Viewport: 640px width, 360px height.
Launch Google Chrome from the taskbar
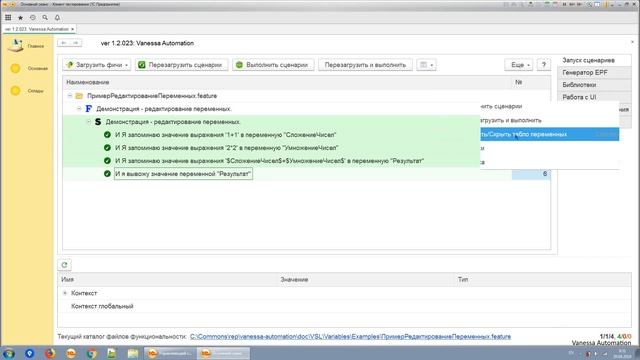point(91,353)
